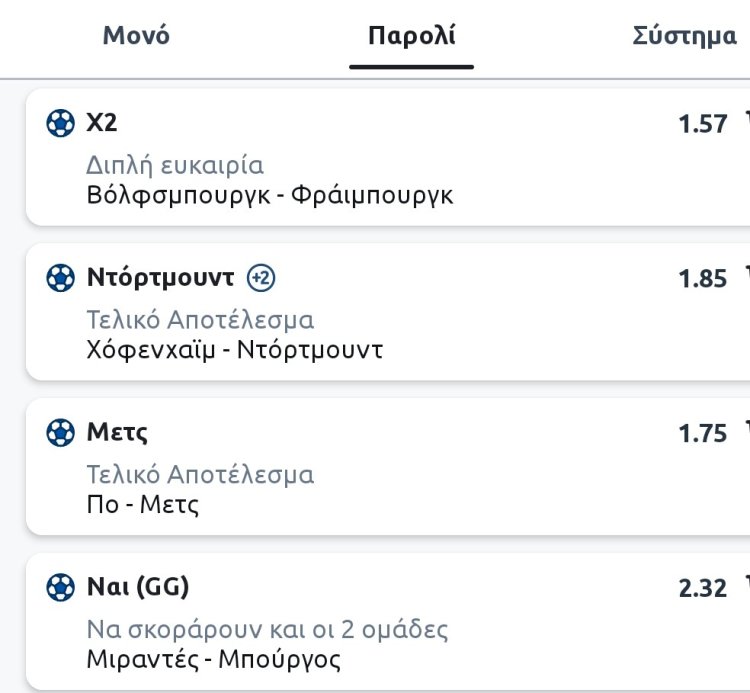Switch to the Μονό tab

pyautogui.click(x=136, y=36)
